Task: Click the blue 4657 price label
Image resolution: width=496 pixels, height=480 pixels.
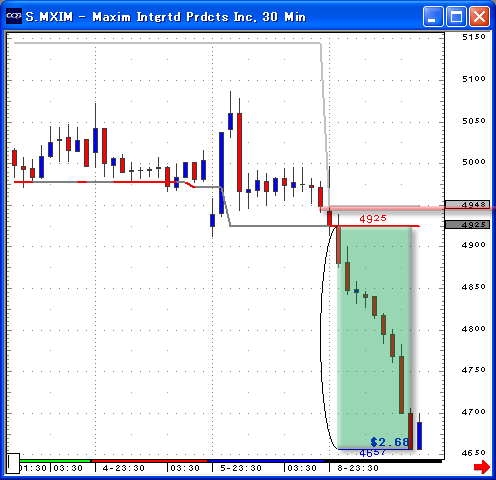Action: tap(372, 453)
